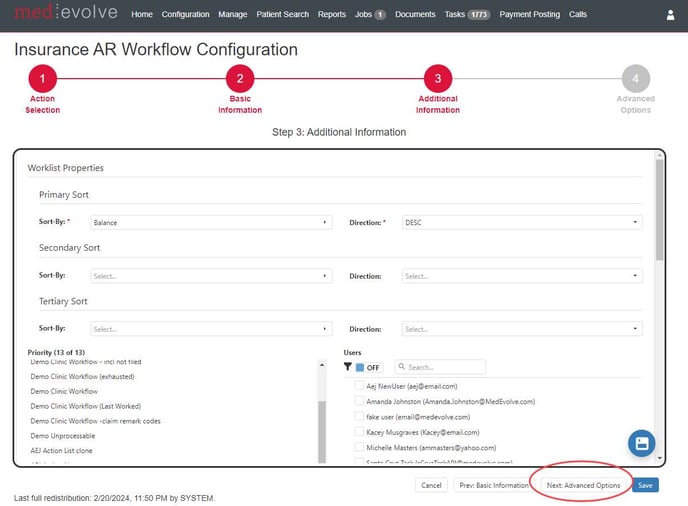Click Next: Advanced Options button
Screen dimensions: 688x506
coord(584,485)
